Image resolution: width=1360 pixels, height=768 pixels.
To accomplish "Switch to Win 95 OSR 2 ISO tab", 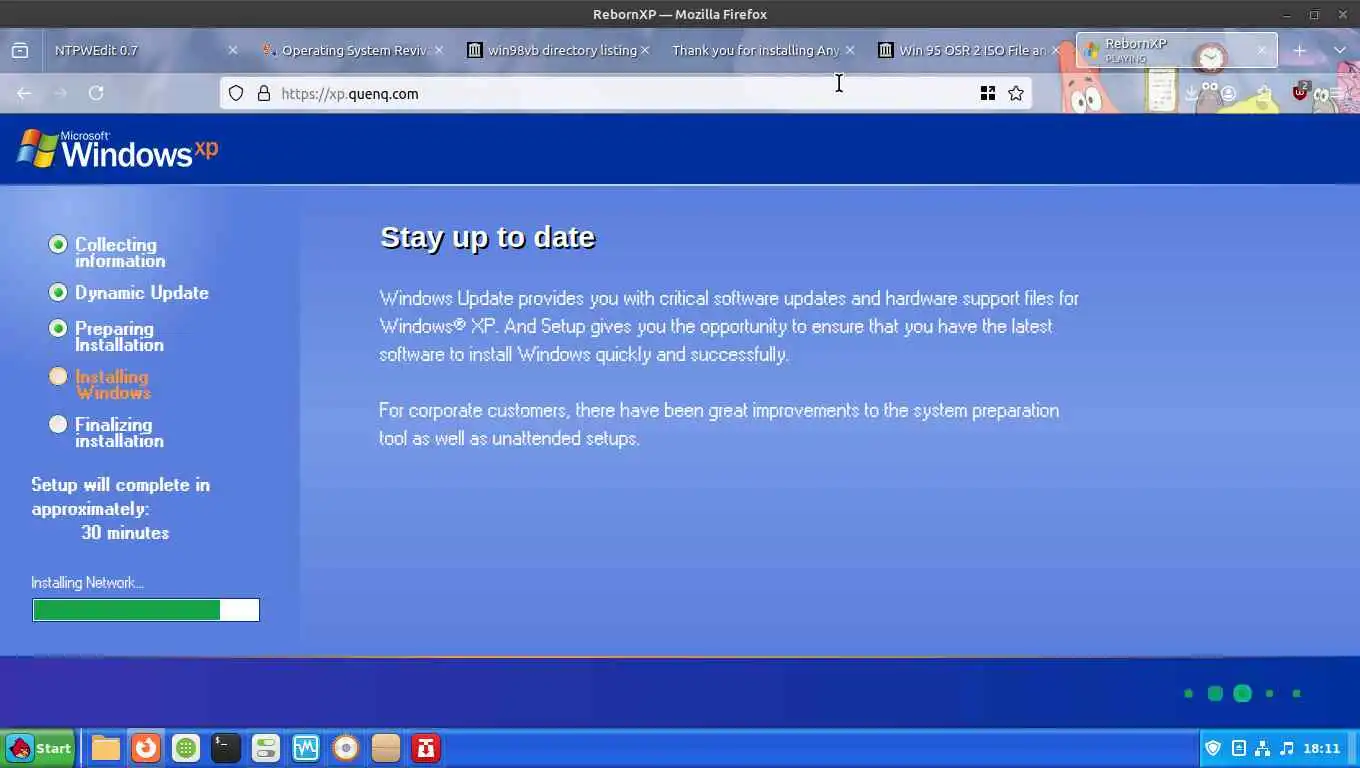I will pos(969,50).
